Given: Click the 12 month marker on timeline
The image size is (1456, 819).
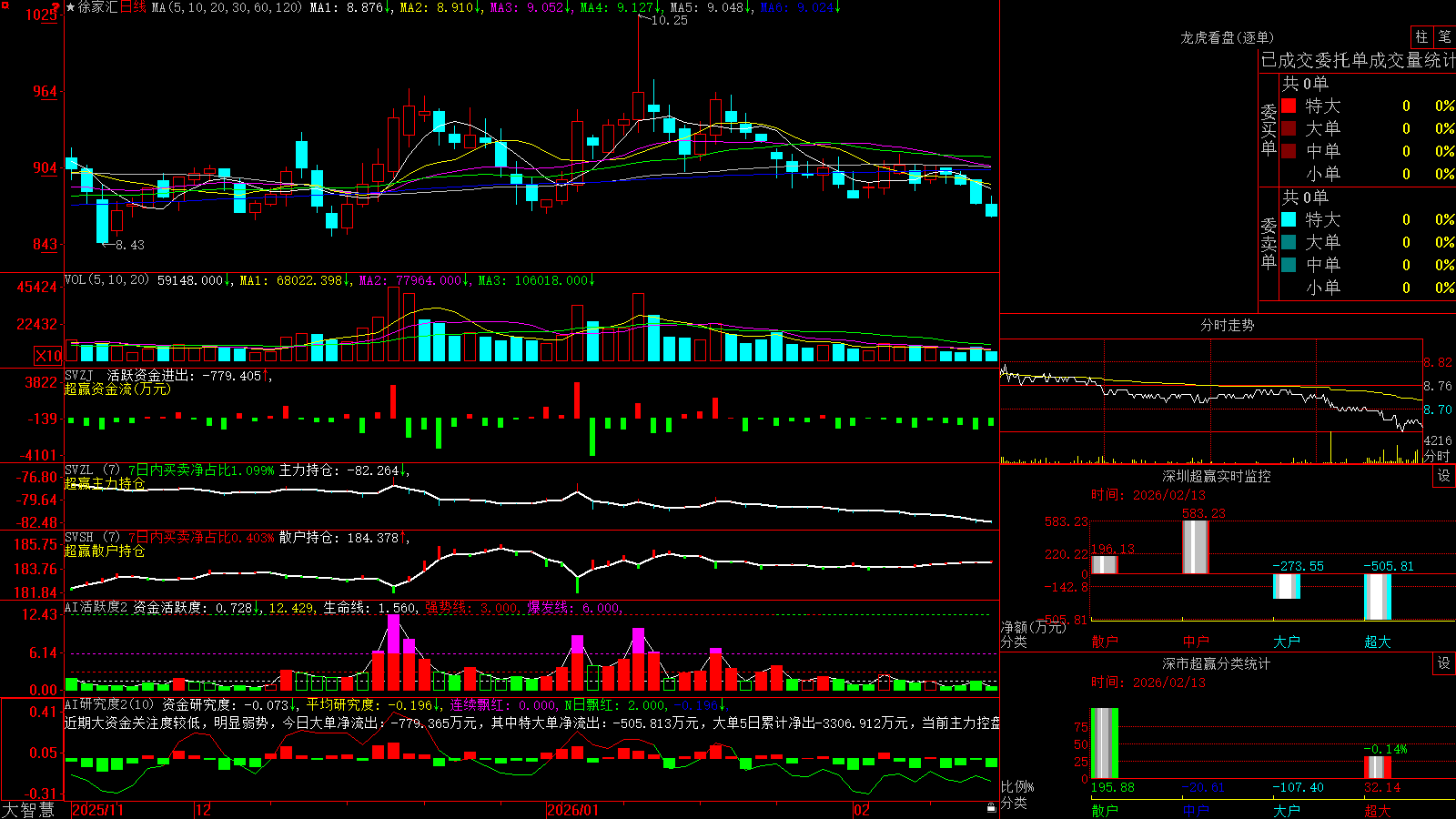Looking at the screenshot, I should tap(203, 810).
